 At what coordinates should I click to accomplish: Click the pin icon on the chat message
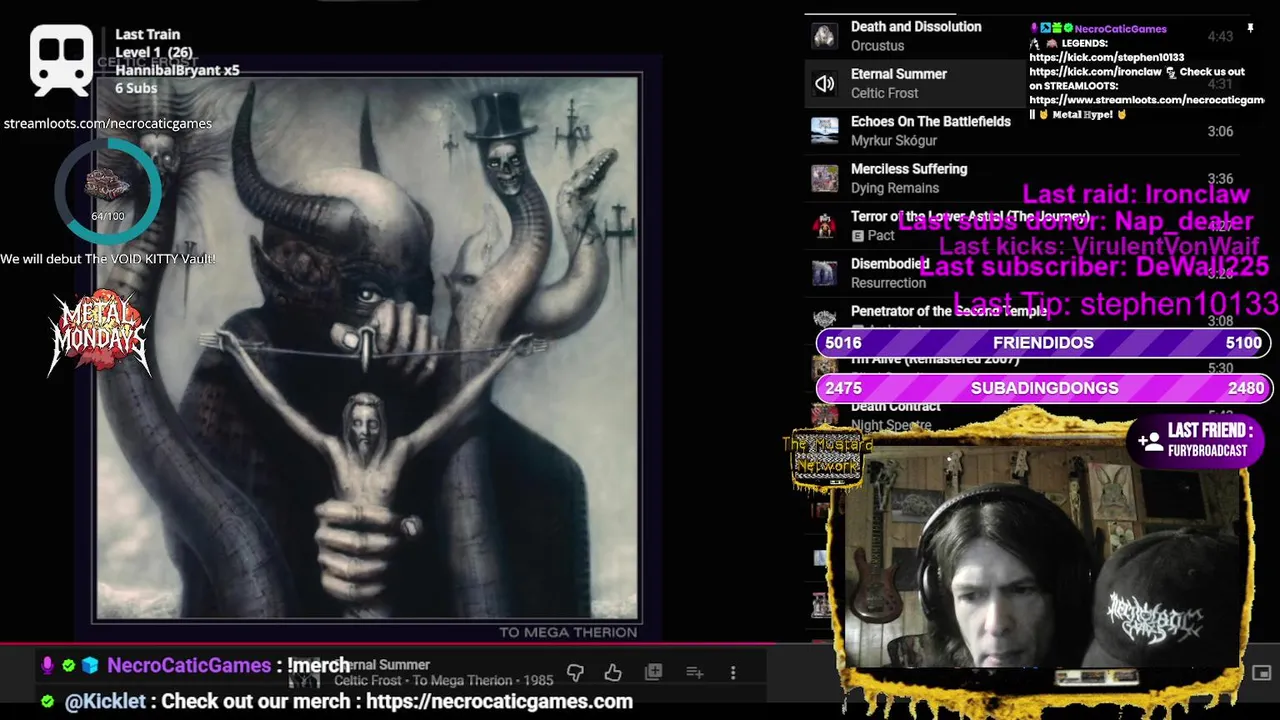click(1250, 29)
